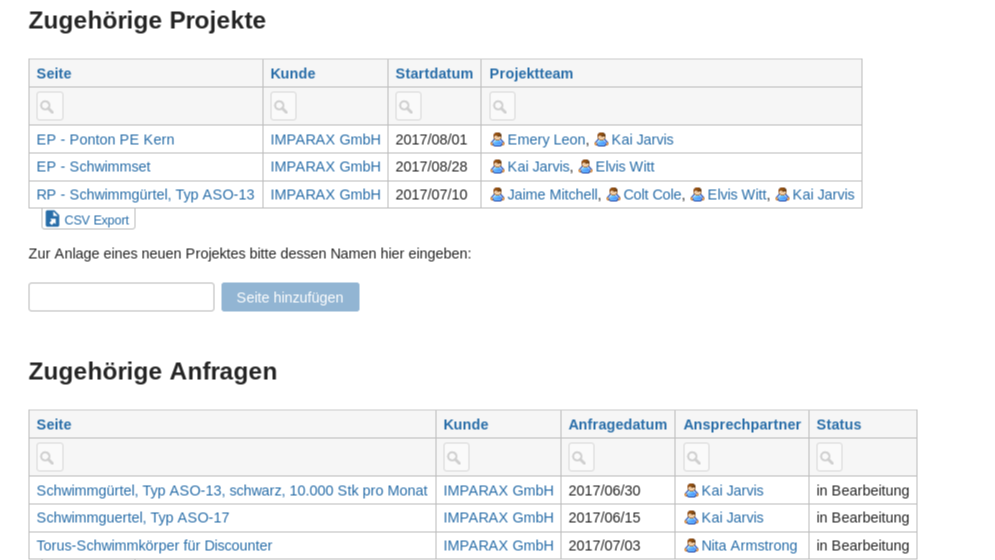Open IMPARAX GmbH in Schwimmguertel ASO-17 row
This screenshot has height=560, width=995.
coord(498,518)
